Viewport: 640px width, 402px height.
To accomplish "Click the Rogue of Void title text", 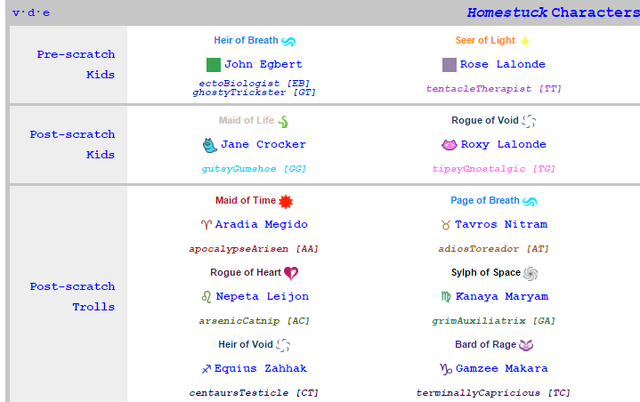I will tap(485, 120).
